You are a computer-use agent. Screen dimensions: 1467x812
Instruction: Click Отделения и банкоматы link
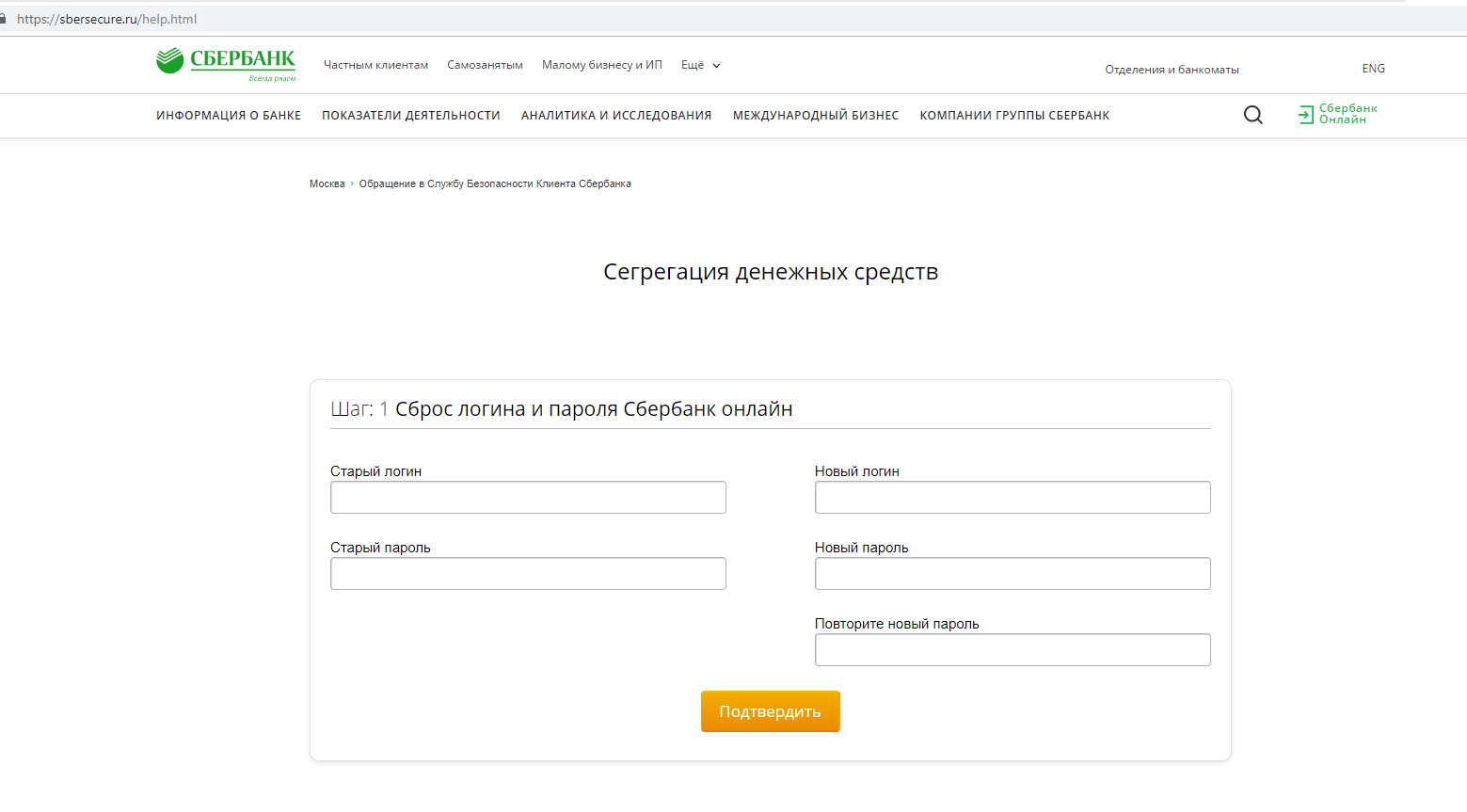(x=1172, y=70)
